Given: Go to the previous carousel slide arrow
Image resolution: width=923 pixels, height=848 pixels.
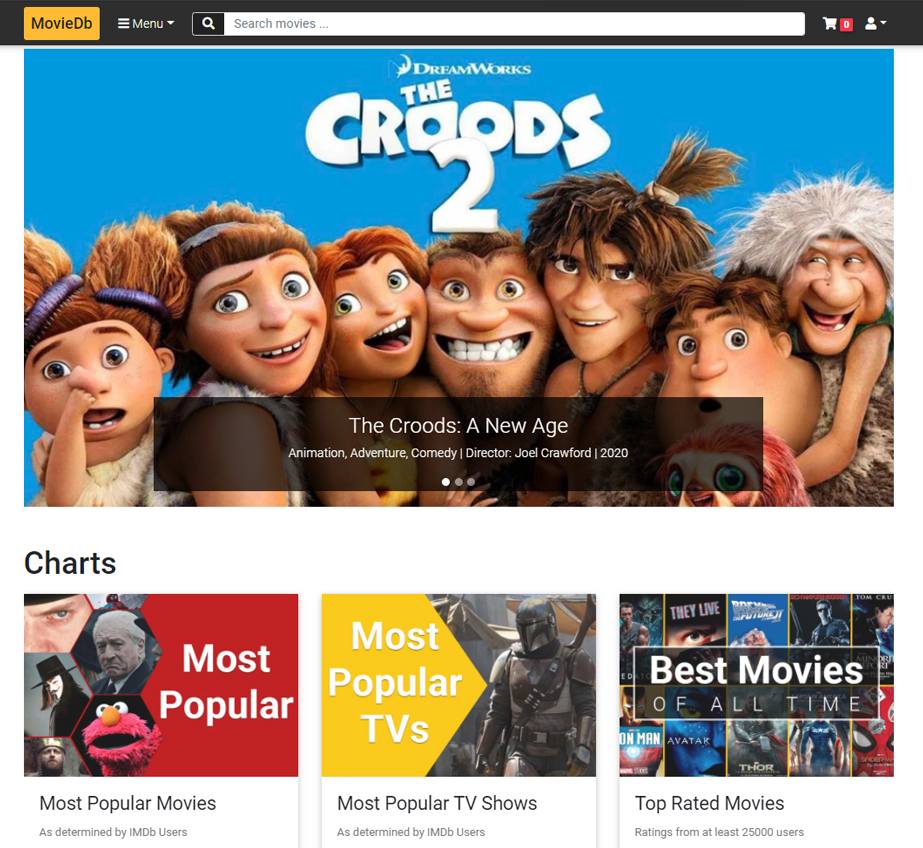Looking at the screenshot, I should pos(89,275).
